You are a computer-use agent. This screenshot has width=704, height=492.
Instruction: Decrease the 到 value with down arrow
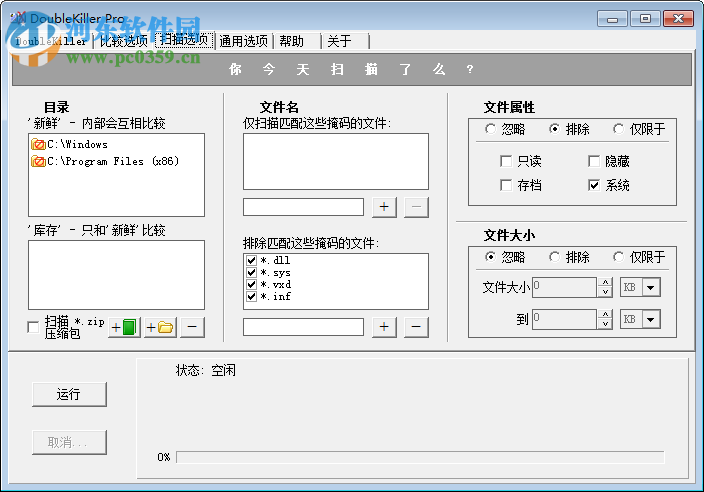click(605, 324)
